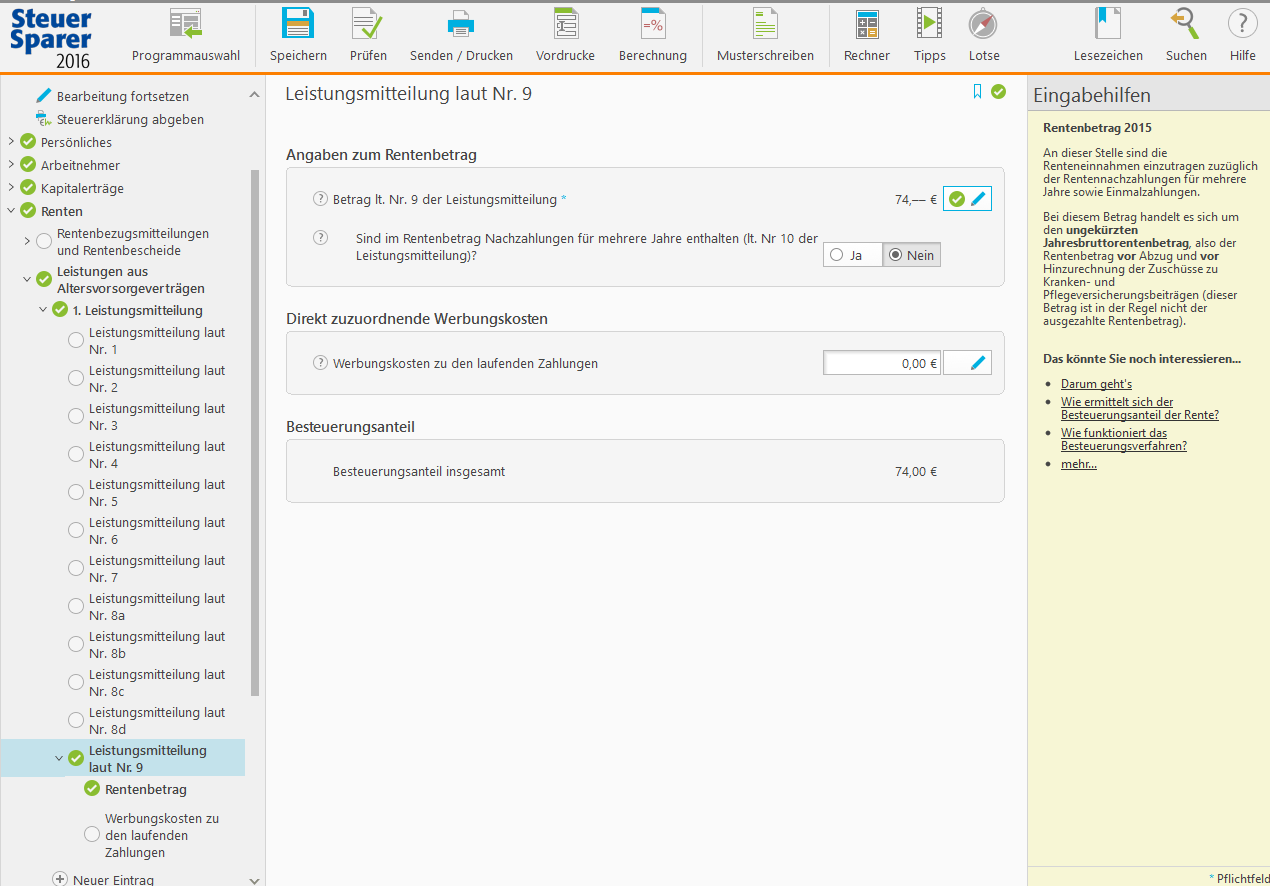Image resolution: width=1270 pixels, height=886 pixels.
Task: Select Ja for Nachzahlungen
Action: 852,255
